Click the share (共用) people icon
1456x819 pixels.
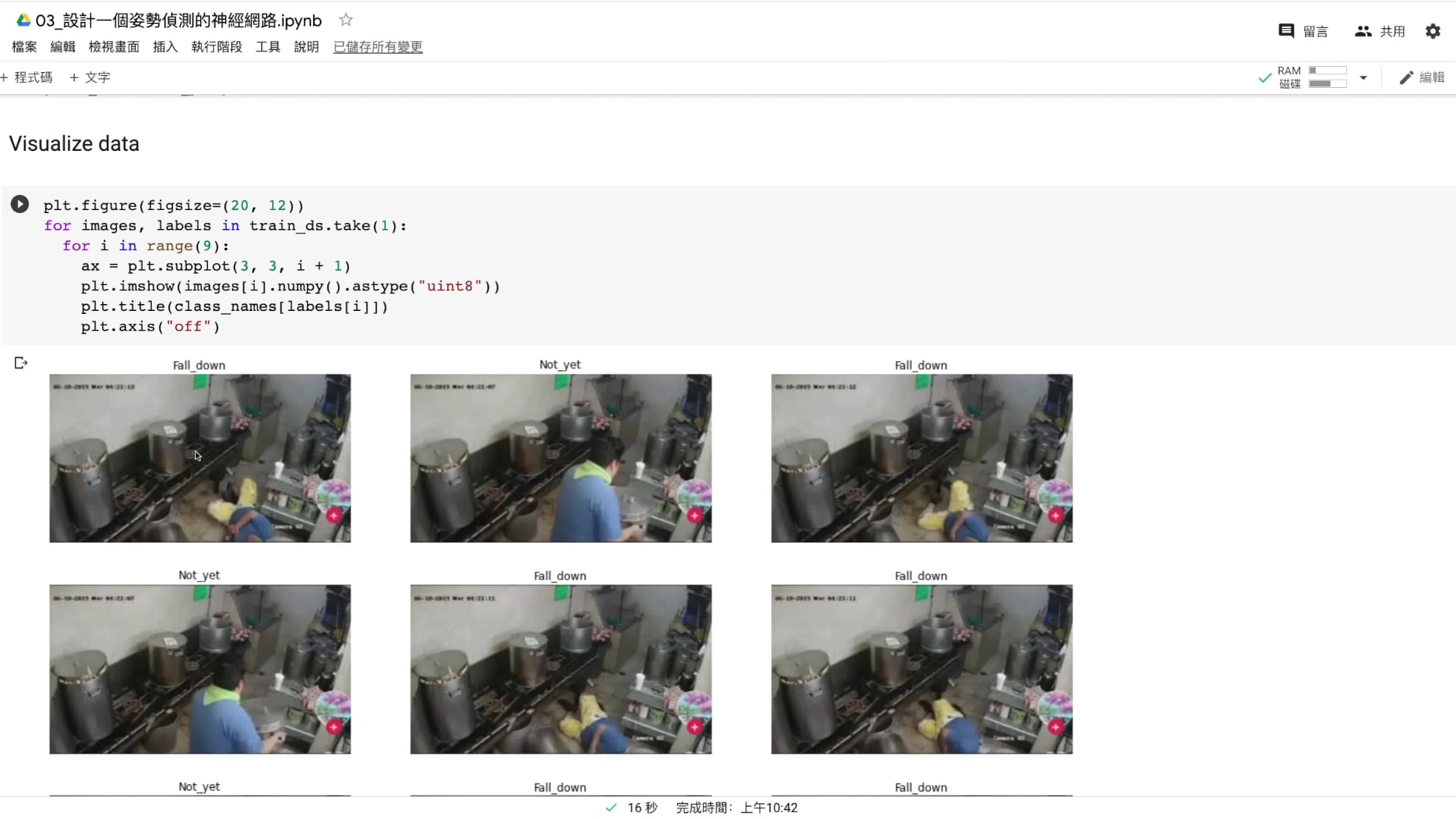(1363, 31)
